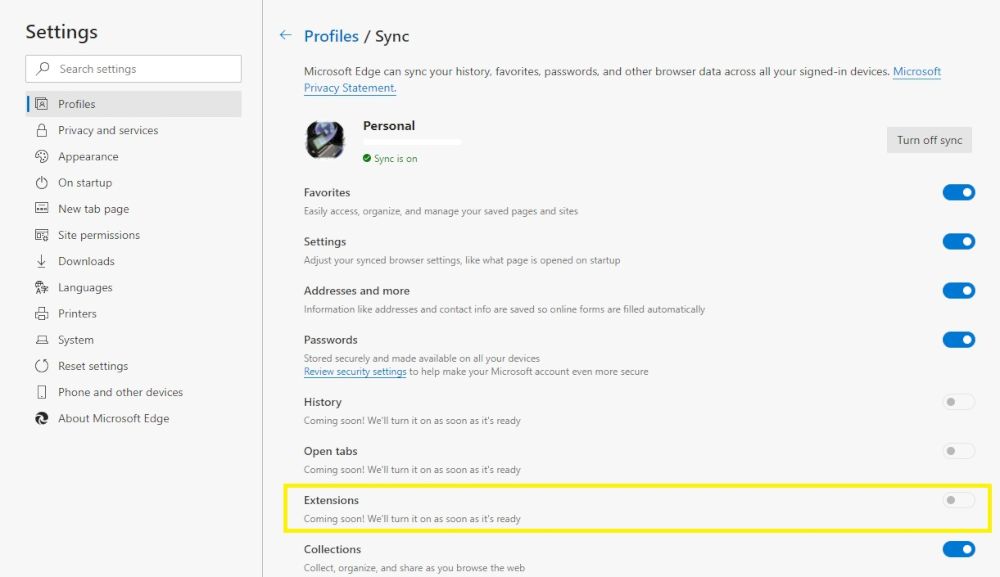The width and height of the screenshot is (1000, 577).
Task: Switch off Addresses and more sync
Action: tap(958, 291)
